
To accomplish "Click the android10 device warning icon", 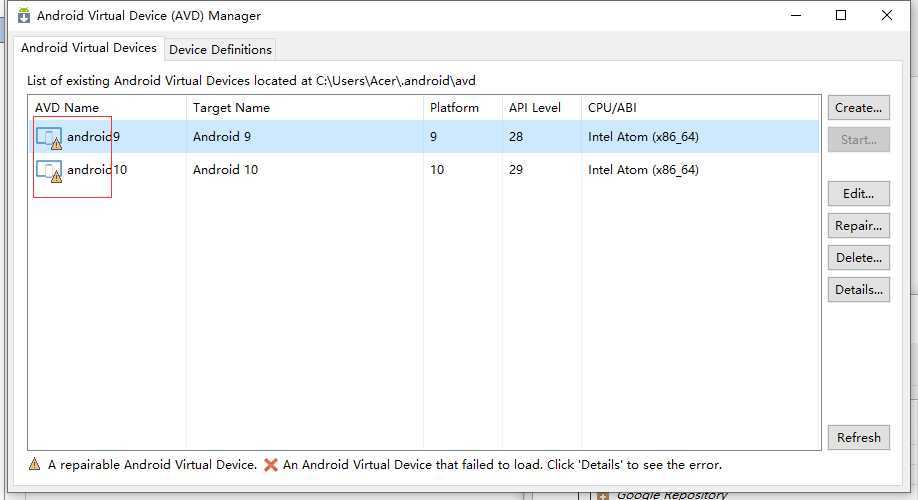I will click(x=50, y=171).
